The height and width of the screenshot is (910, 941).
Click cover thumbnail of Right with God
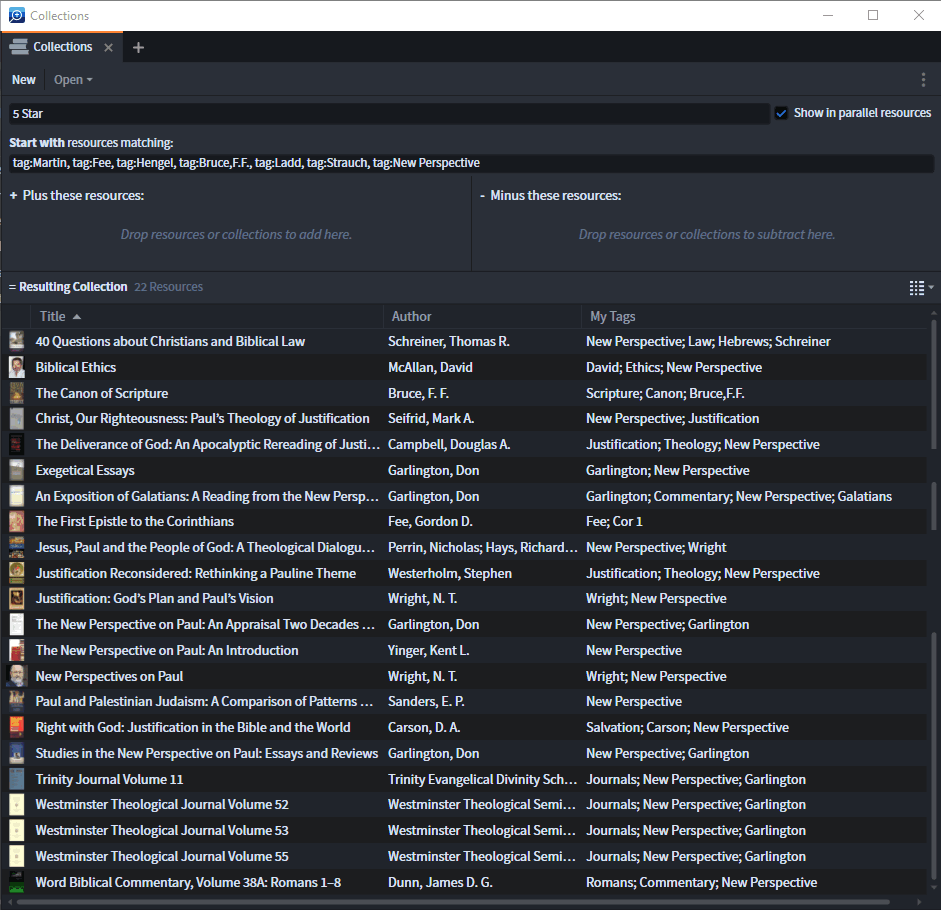click(17, 727)
